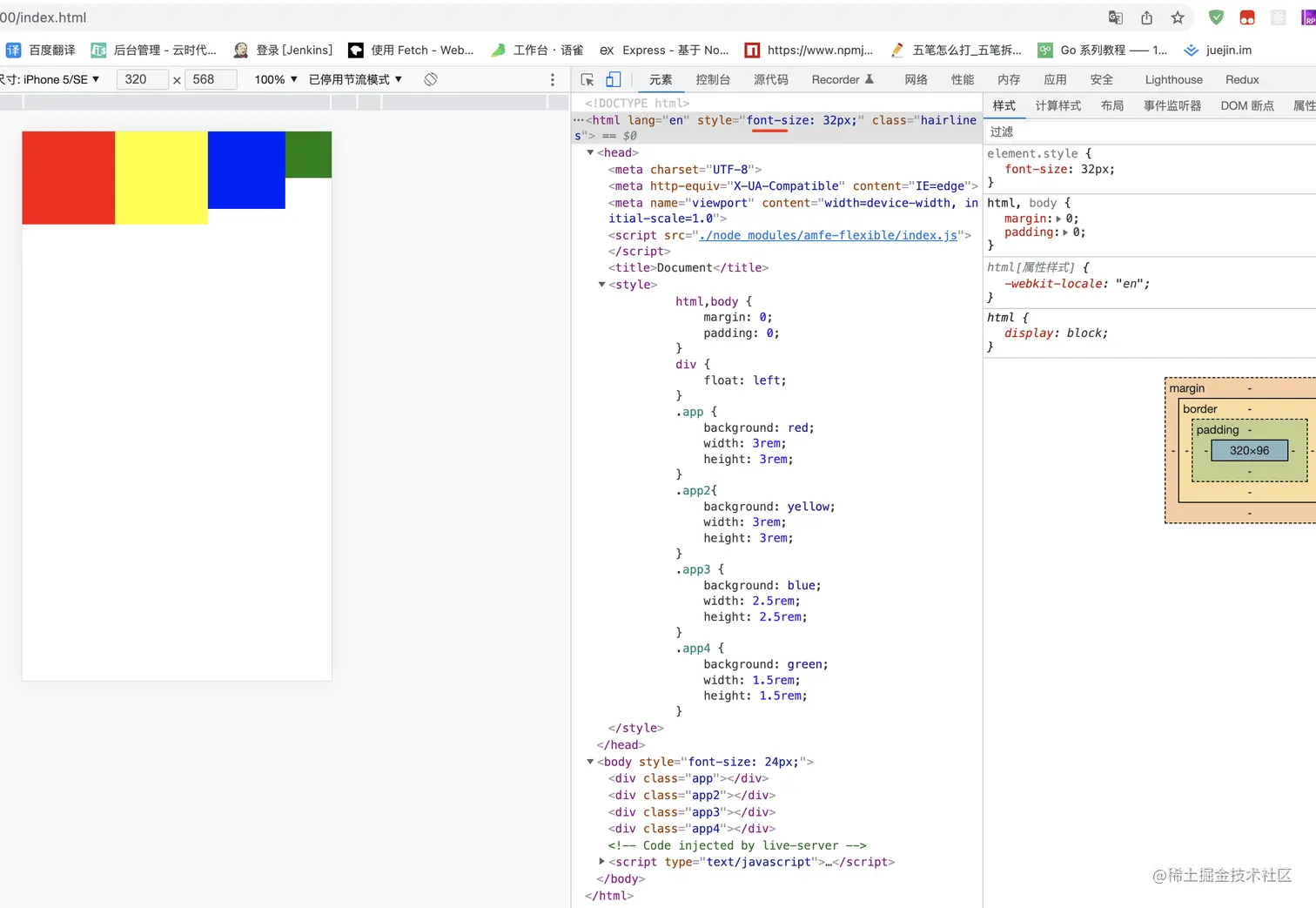This screenshot has height=908, width=1316.
Task: Toggle the device toolbar emulation
Action: pos(614,79)
